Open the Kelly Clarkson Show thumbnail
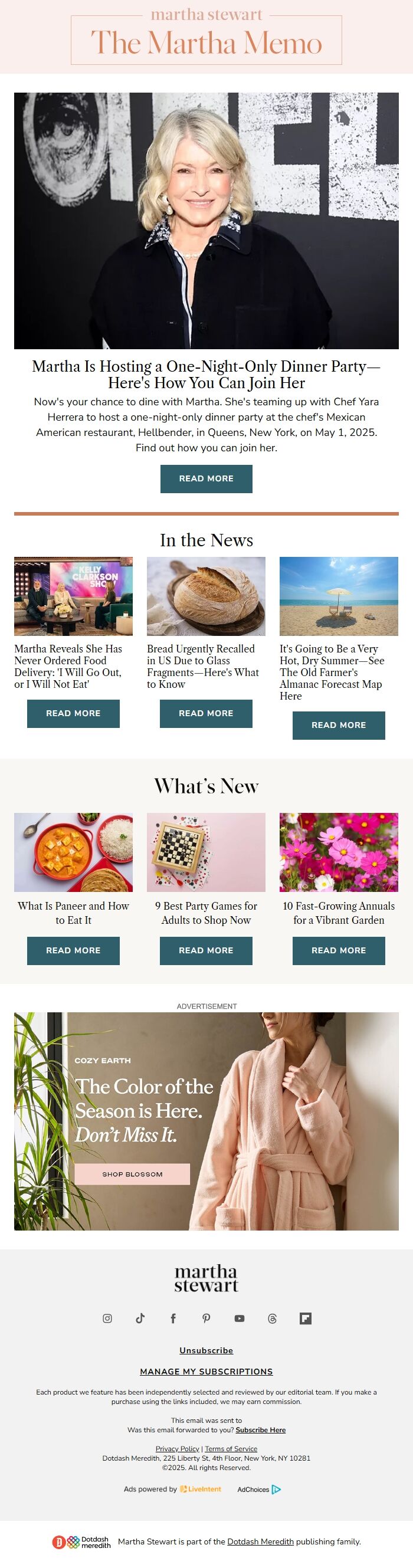The height and width of the screenshot is (1568, 413). (73, 596)
